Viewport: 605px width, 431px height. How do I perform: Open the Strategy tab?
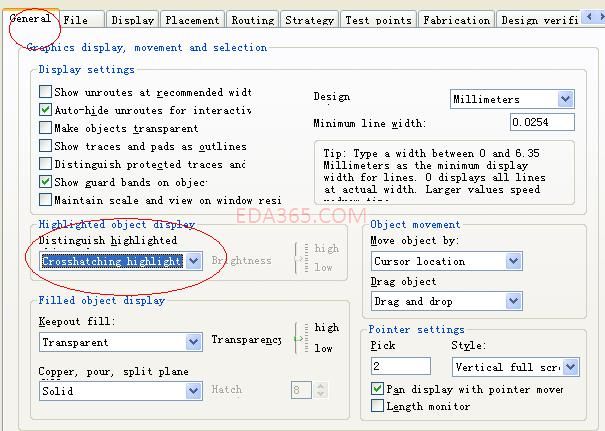(309, 20)
